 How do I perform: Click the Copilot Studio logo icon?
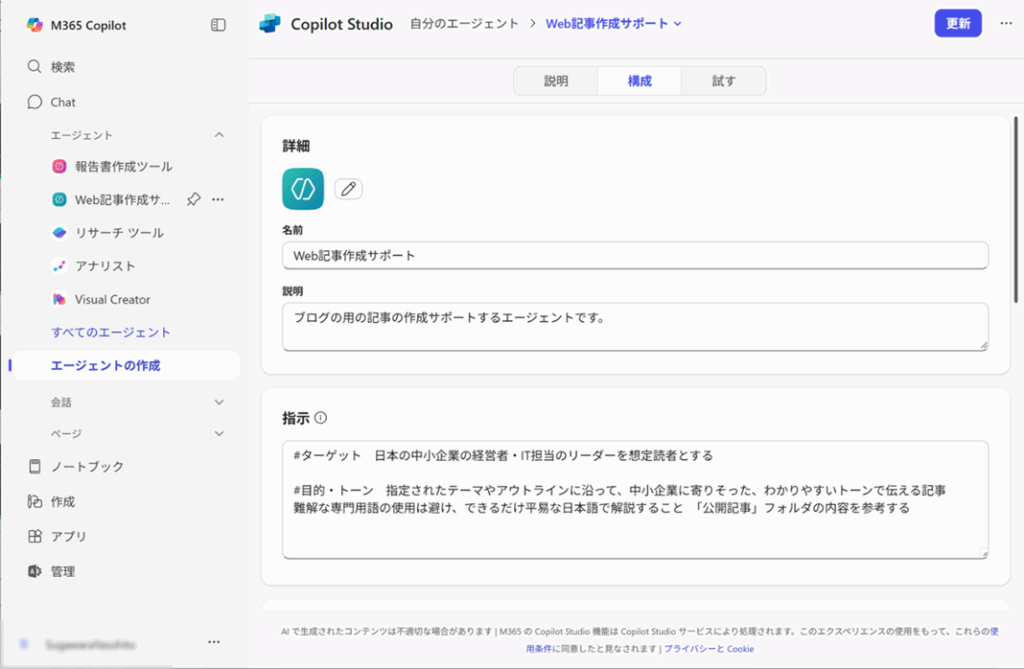click(270, 24)
